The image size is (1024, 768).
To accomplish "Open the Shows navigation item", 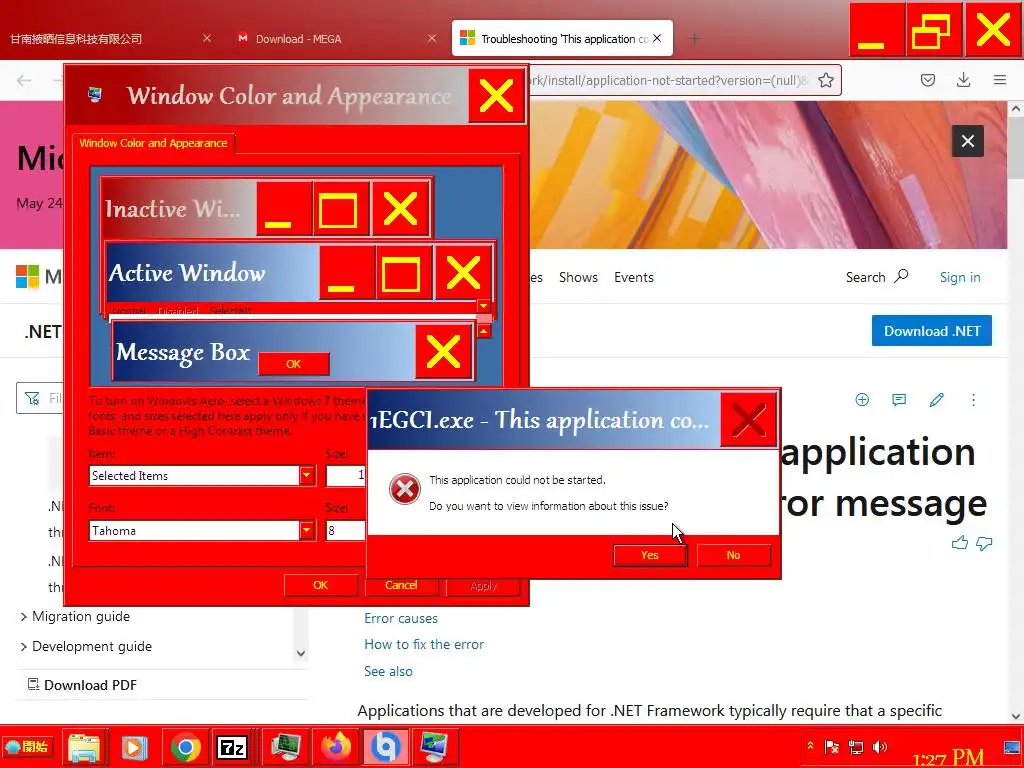I will (x=579, y=277).
